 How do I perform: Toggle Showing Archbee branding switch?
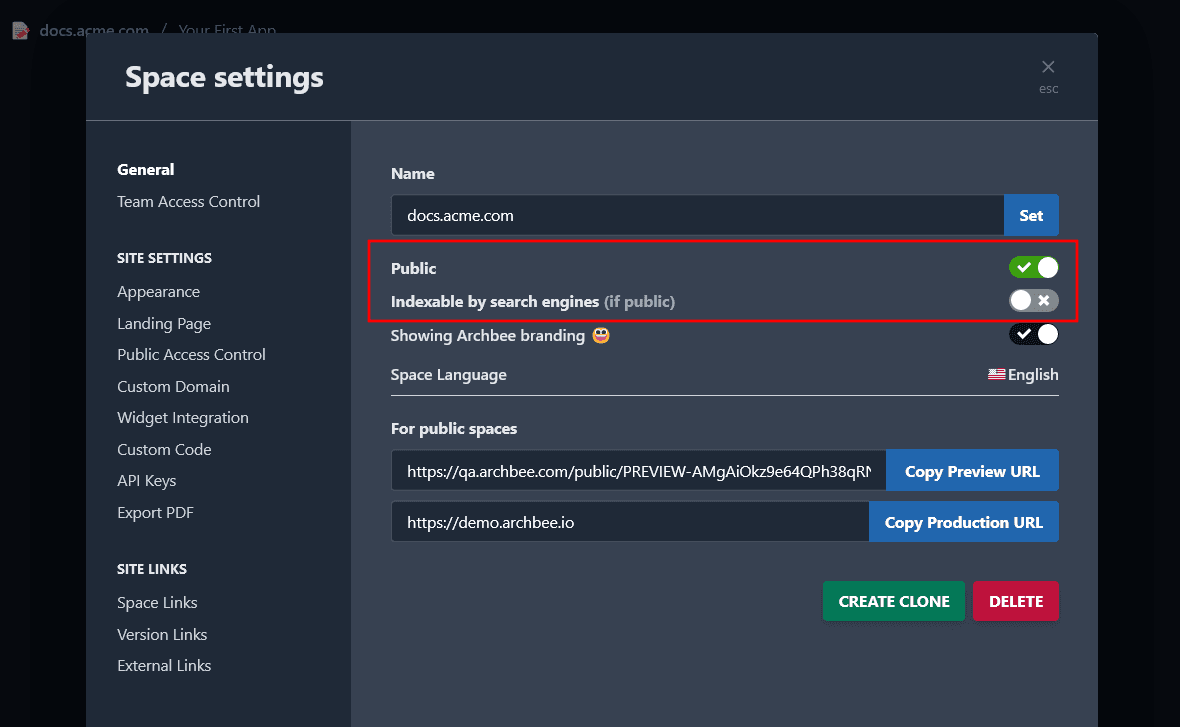[1033, 334]
